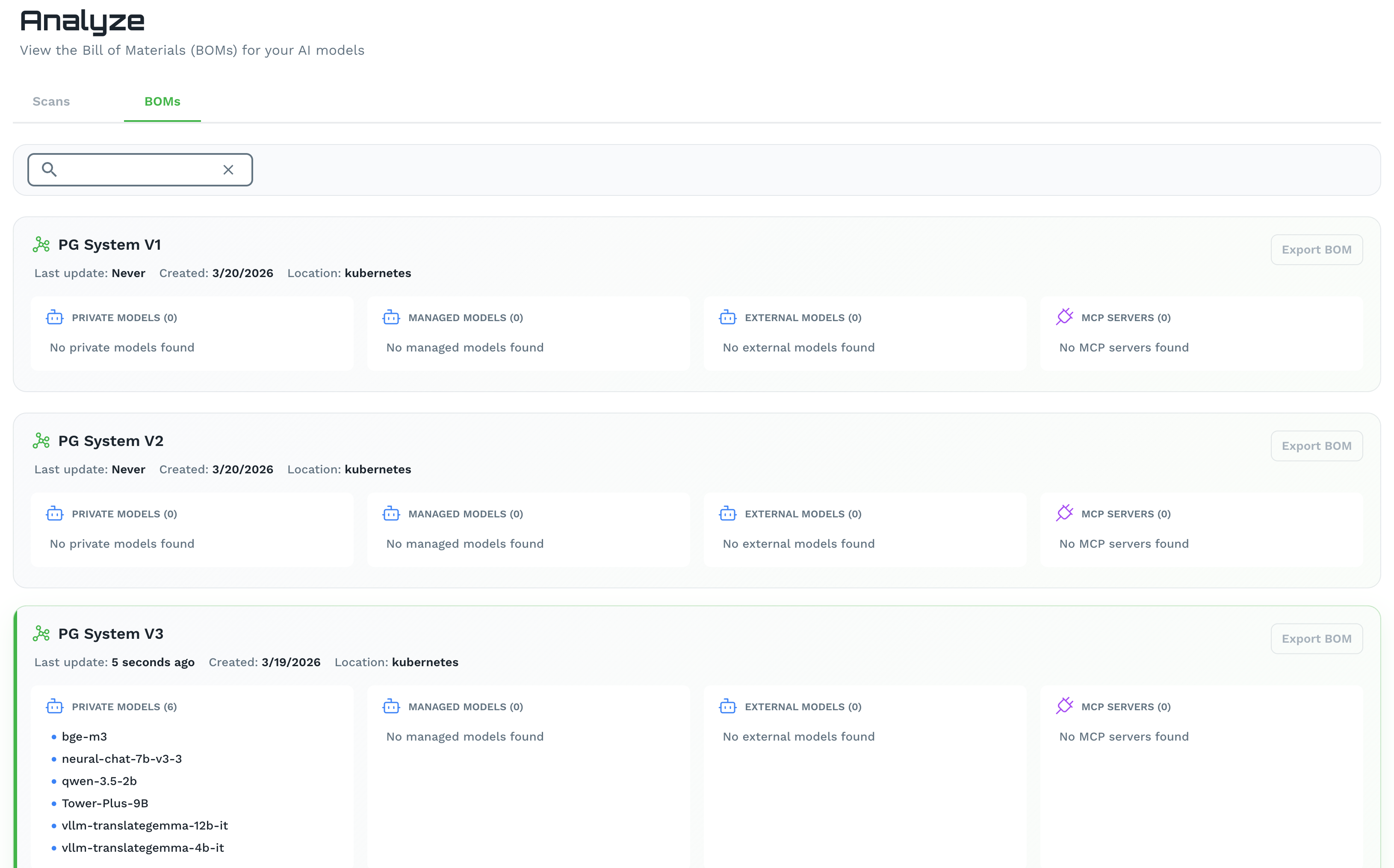
Task: Select vllm-translategemma-12b-it in the list
Action: (145, 826)
